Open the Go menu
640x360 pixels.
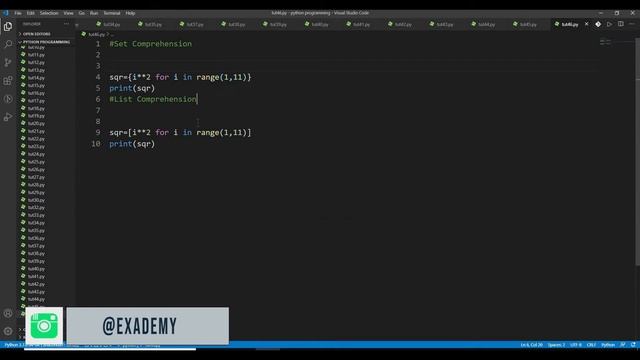[82, 13]
